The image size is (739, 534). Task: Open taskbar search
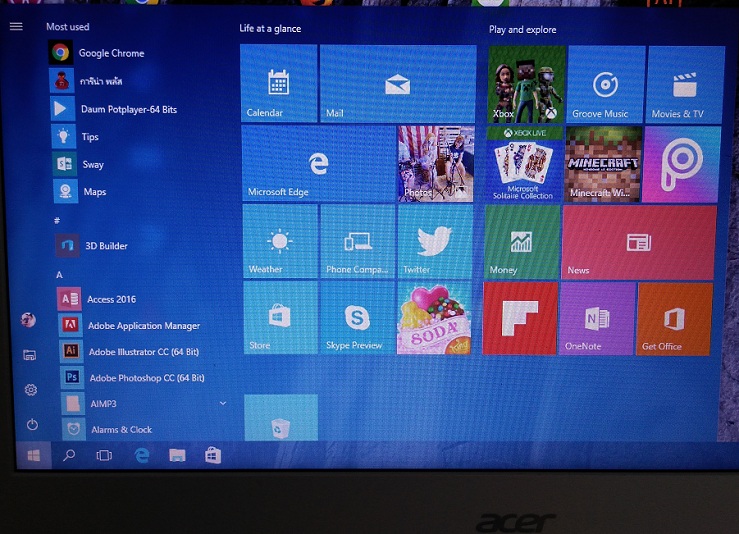coord(69,455)
